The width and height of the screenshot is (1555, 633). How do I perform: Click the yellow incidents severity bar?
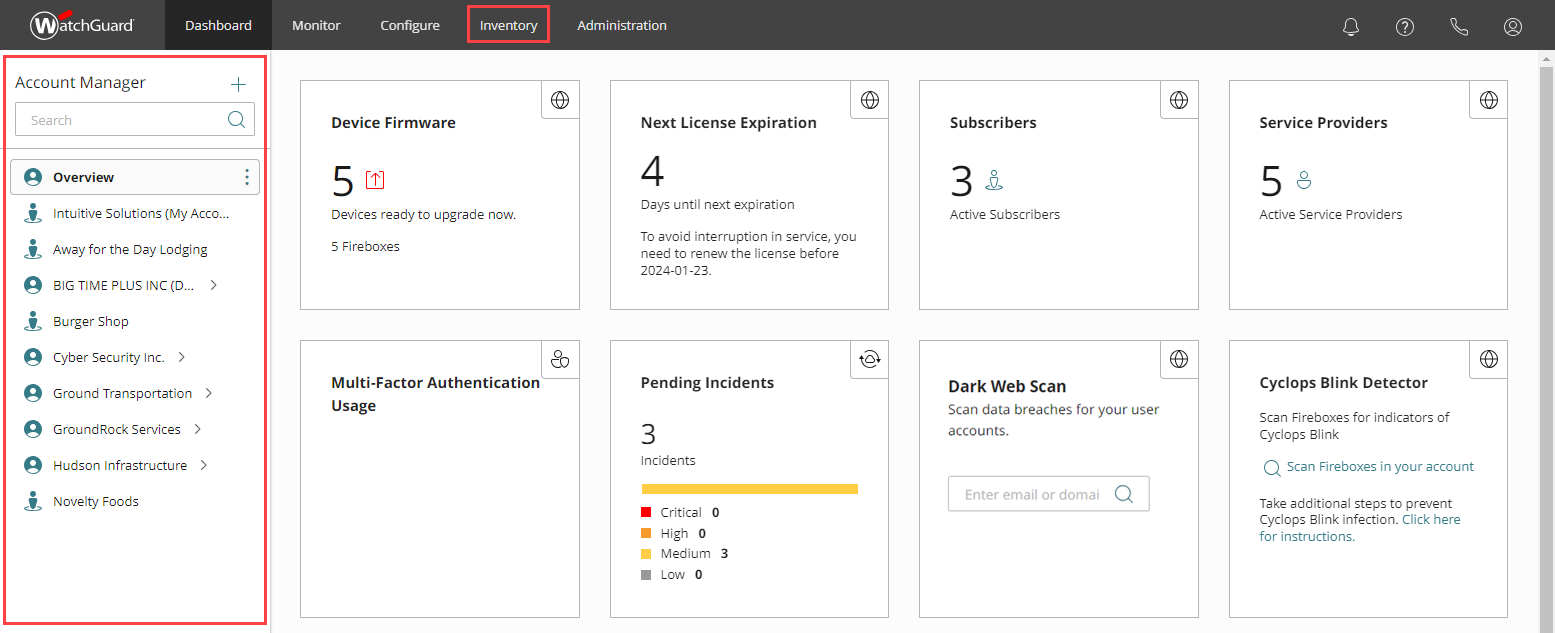749,488
